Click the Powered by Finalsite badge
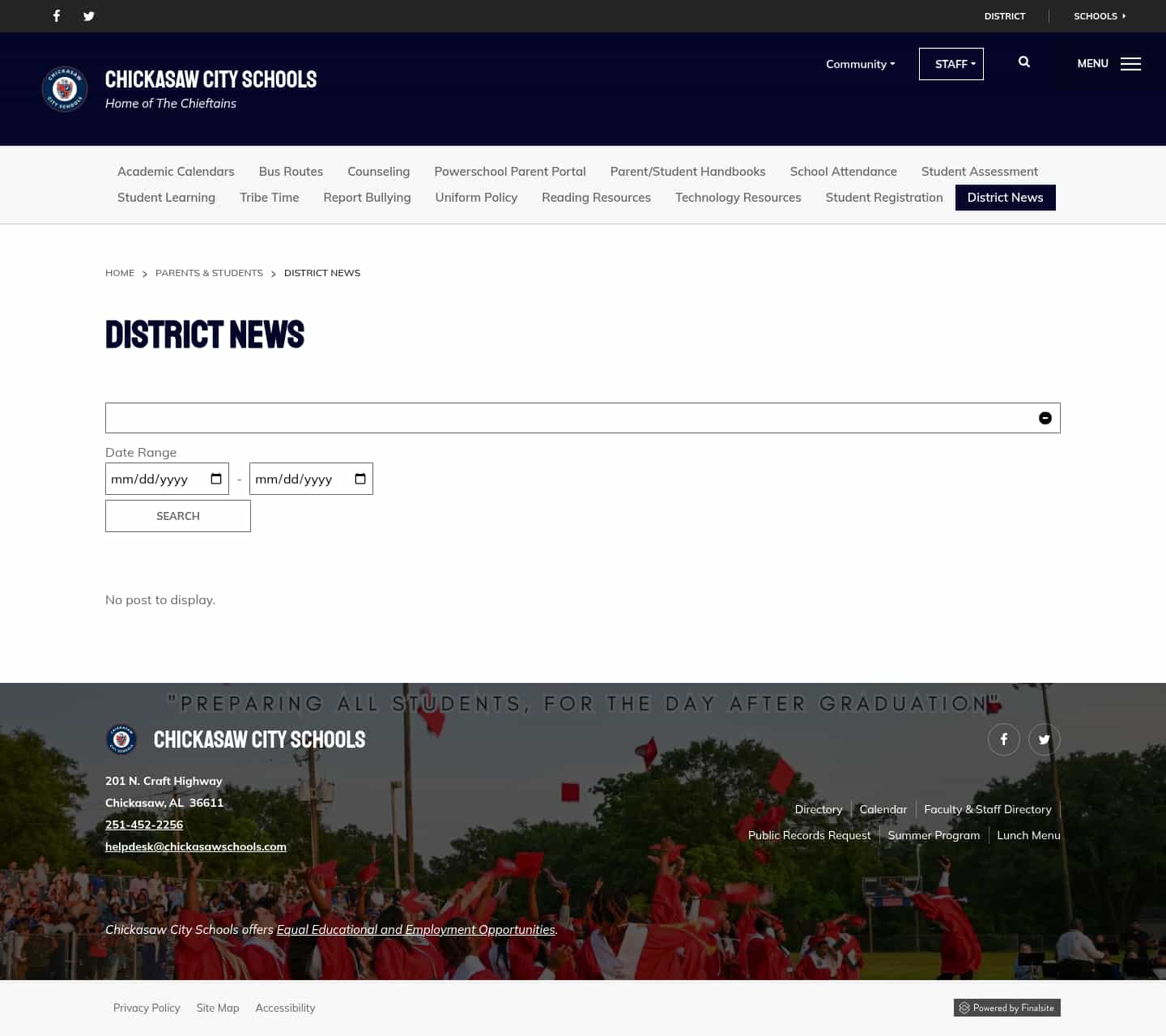 pos(1006,1008)
